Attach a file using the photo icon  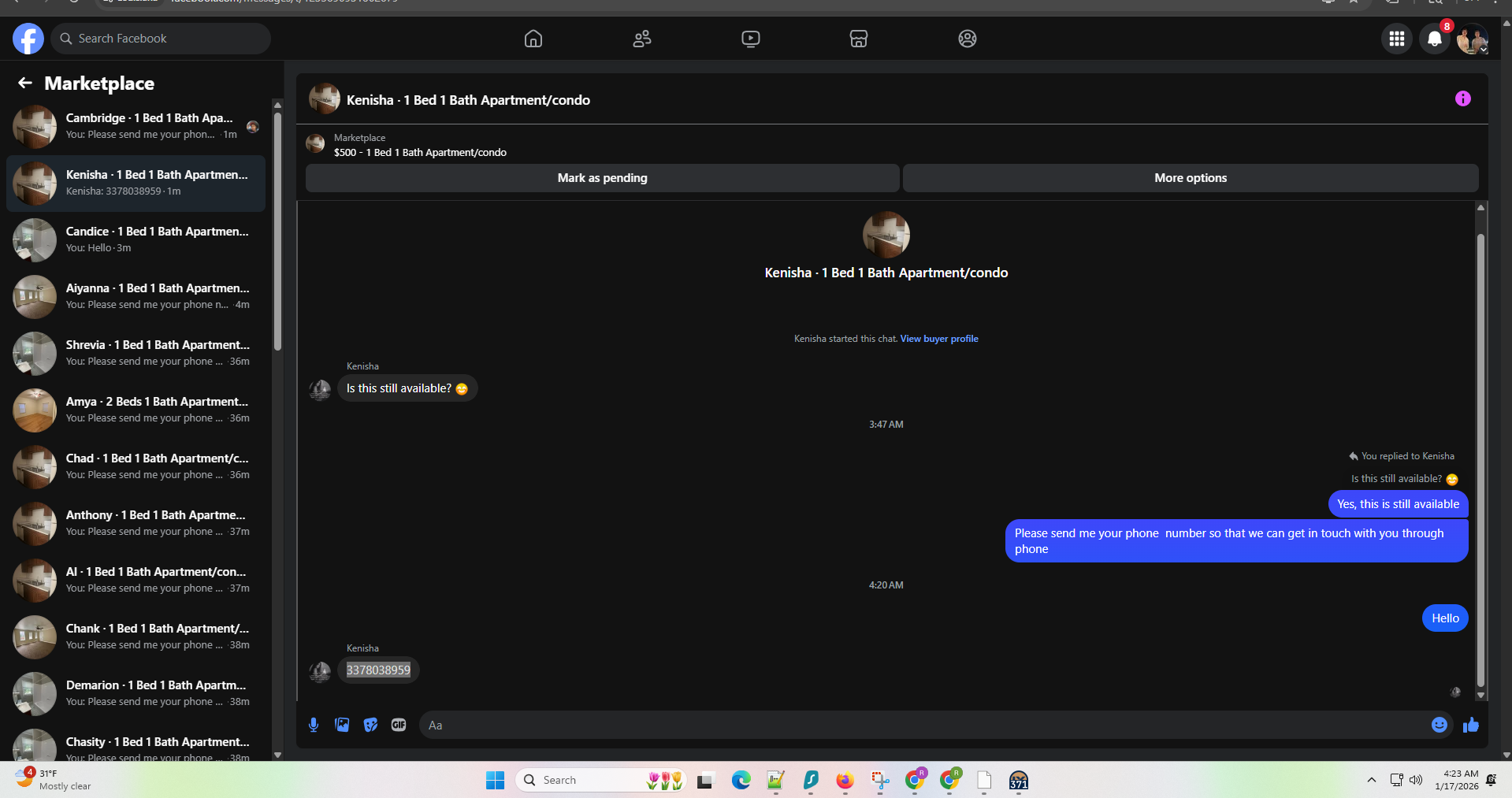(342, 725)
